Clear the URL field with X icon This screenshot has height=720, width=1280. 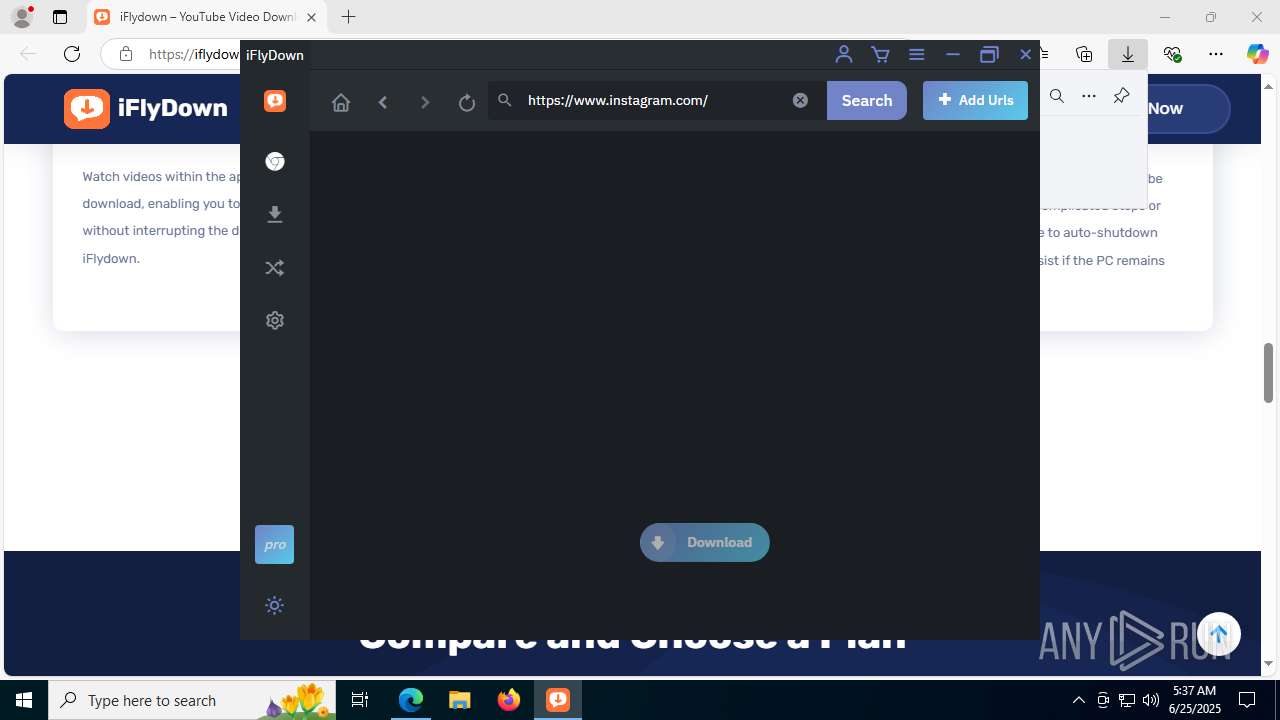pyautogui.click(x=800, y=100)
